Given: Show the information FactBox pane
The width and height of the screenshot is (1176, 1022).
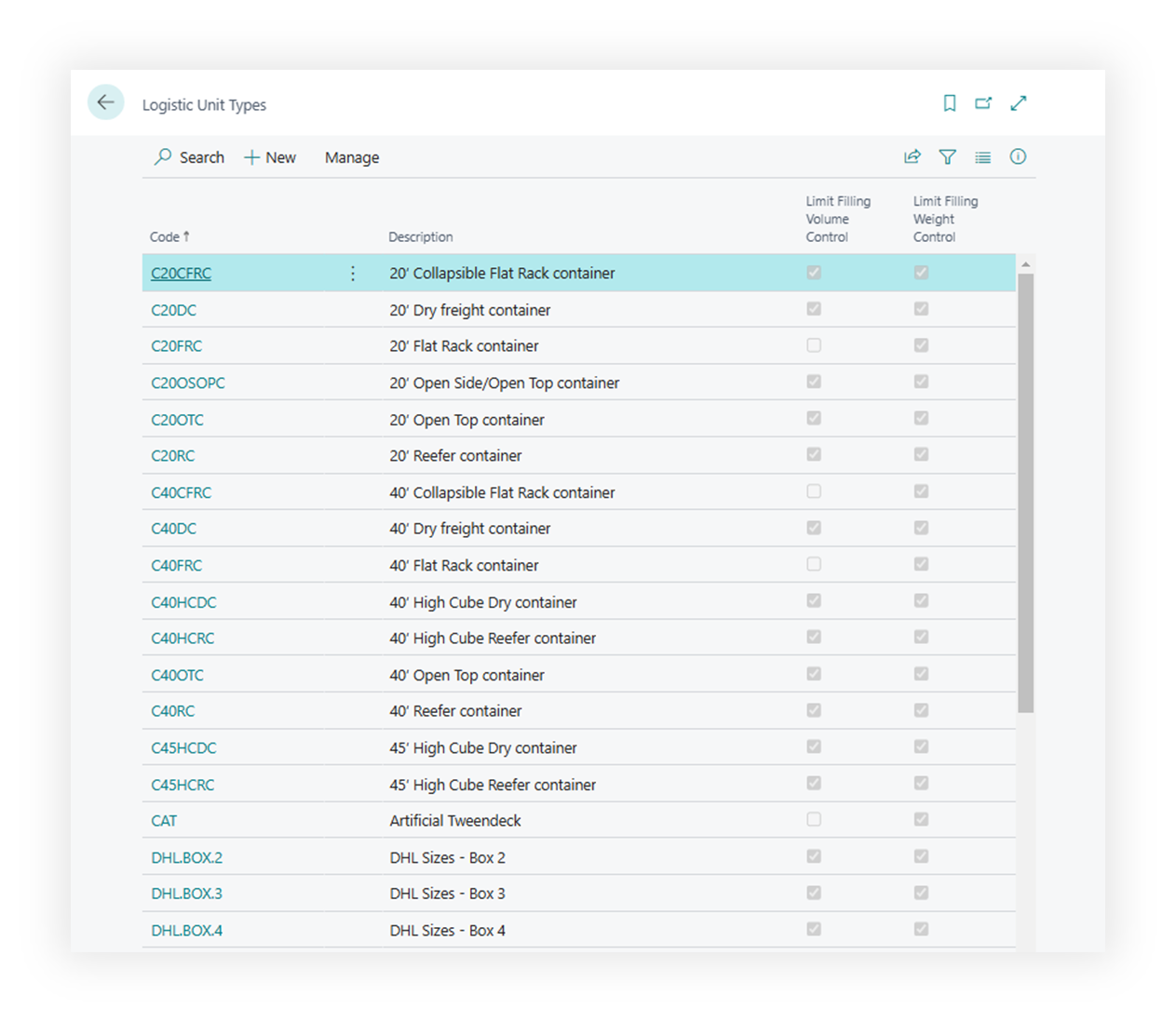Looking at the screenshot, I should pyautogui.click(x=1018, y=157).
